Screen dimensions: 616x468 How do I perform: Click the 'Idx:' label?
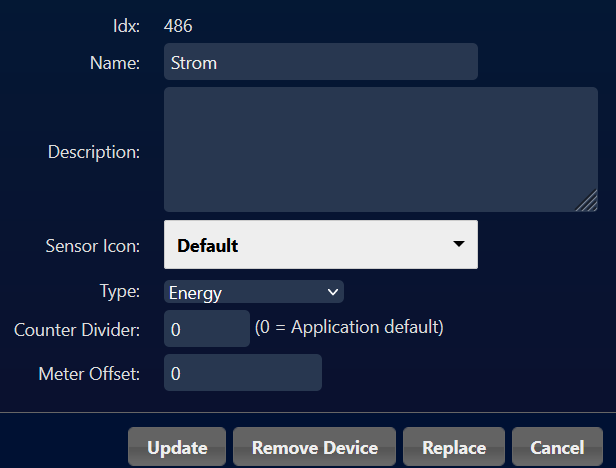pos(126,26)
